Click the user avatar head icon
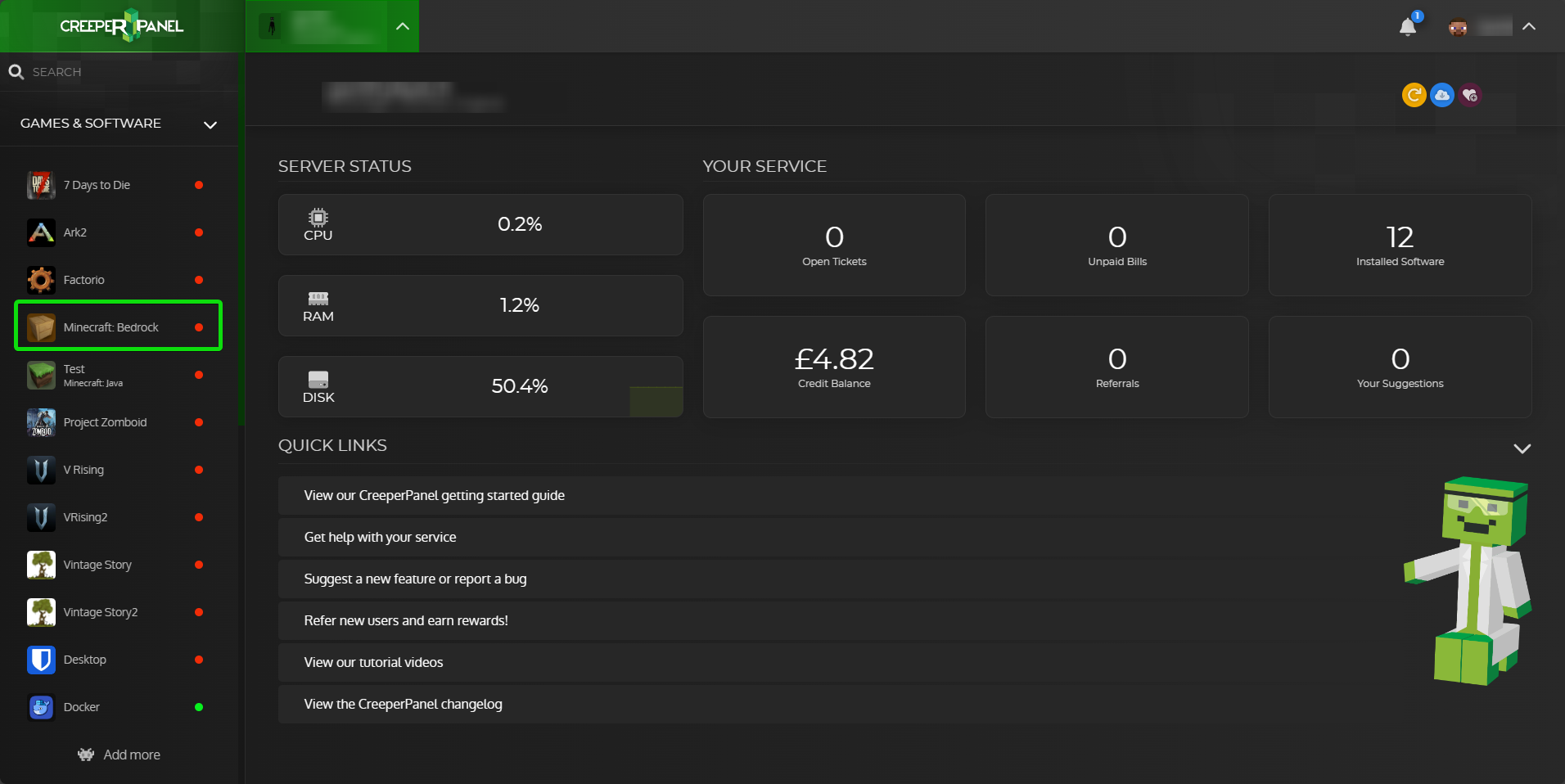Viewport: 1565px width, 784px height. (x=1458, y=27)
